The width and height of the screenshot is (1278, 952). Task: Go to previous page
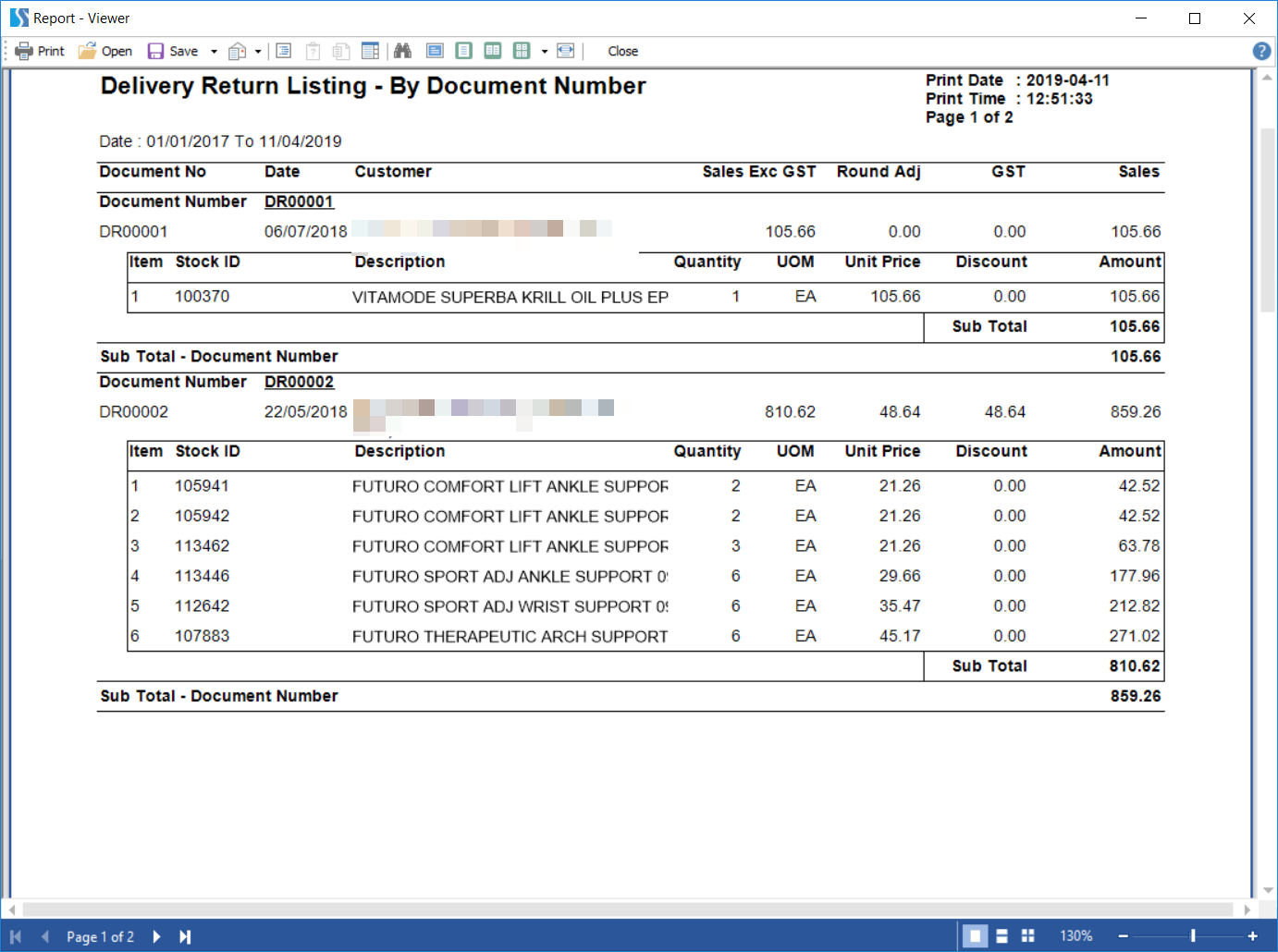[44, 936]
